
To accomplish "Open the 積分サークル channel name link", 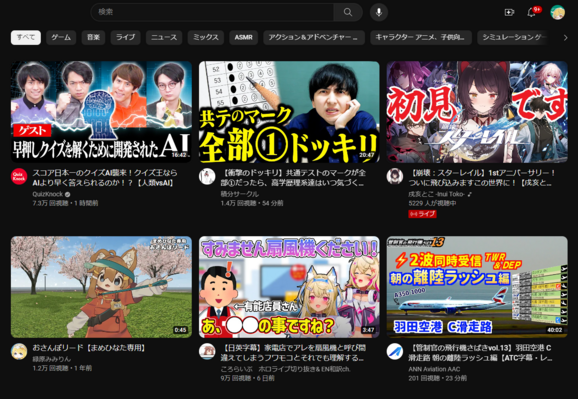I will 240,194.
